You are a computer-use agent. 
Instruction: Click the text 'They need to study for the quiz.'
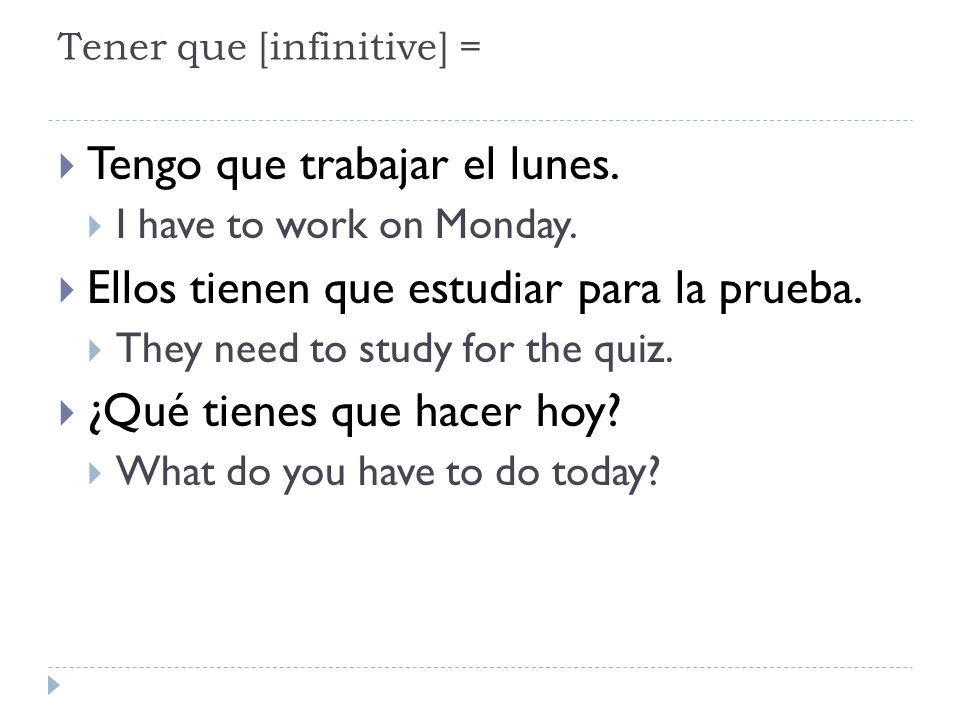pos(395,350)
